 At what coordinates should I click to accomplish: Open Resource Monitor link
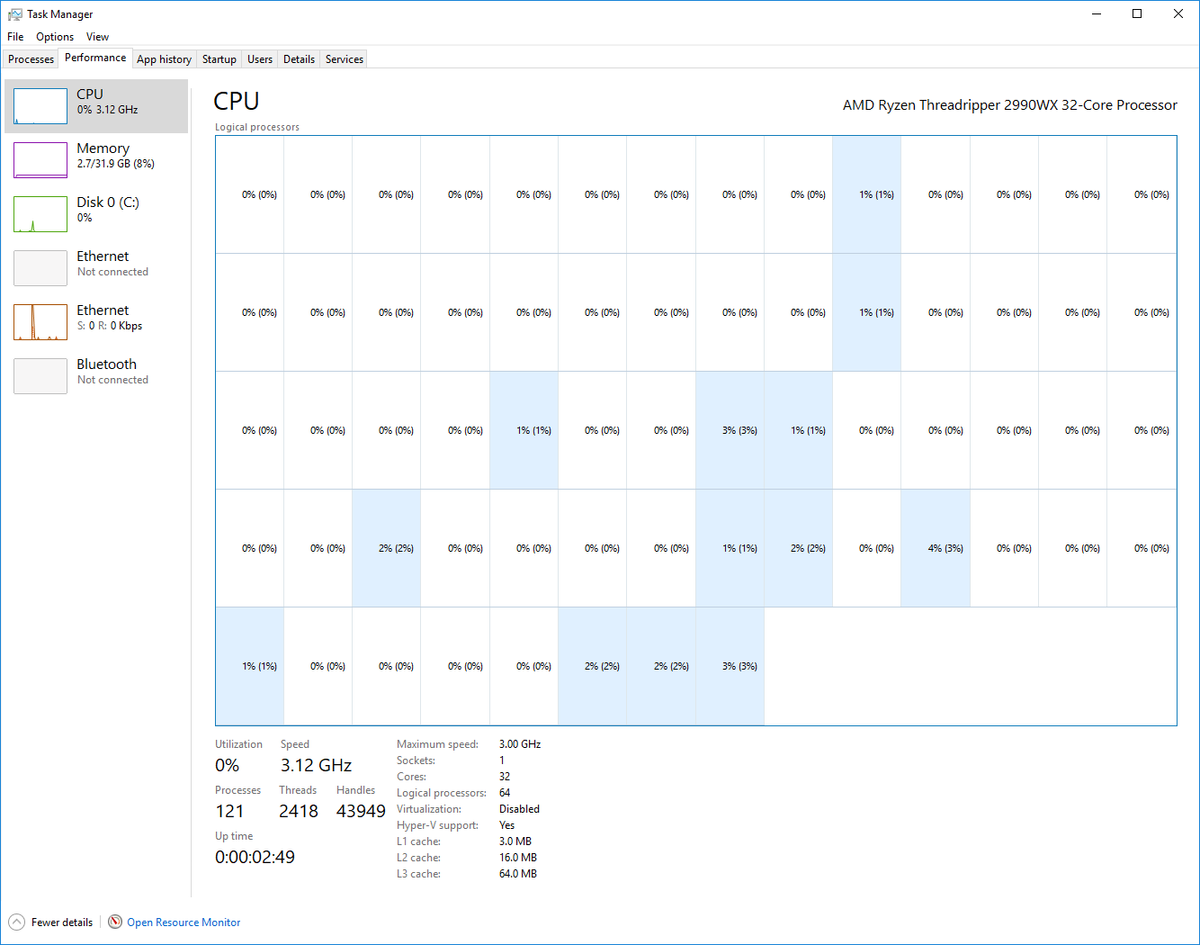[184, 922]
